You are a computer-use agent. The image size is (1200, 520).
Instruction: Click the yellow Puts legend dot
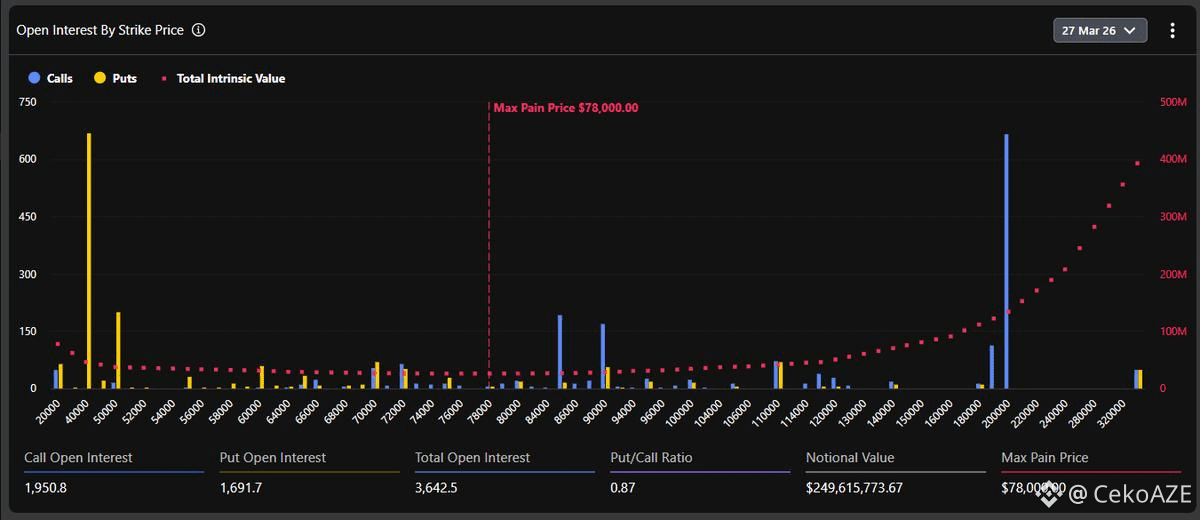(99, 78)
